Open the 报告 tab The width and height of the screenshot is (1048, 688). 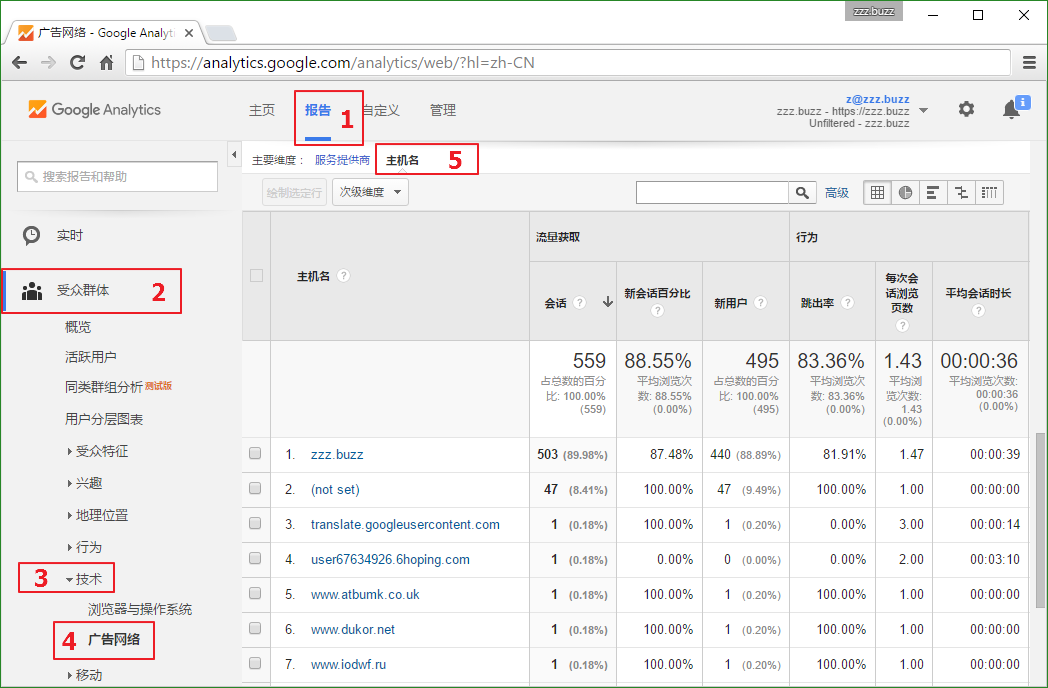pos(317,110)
